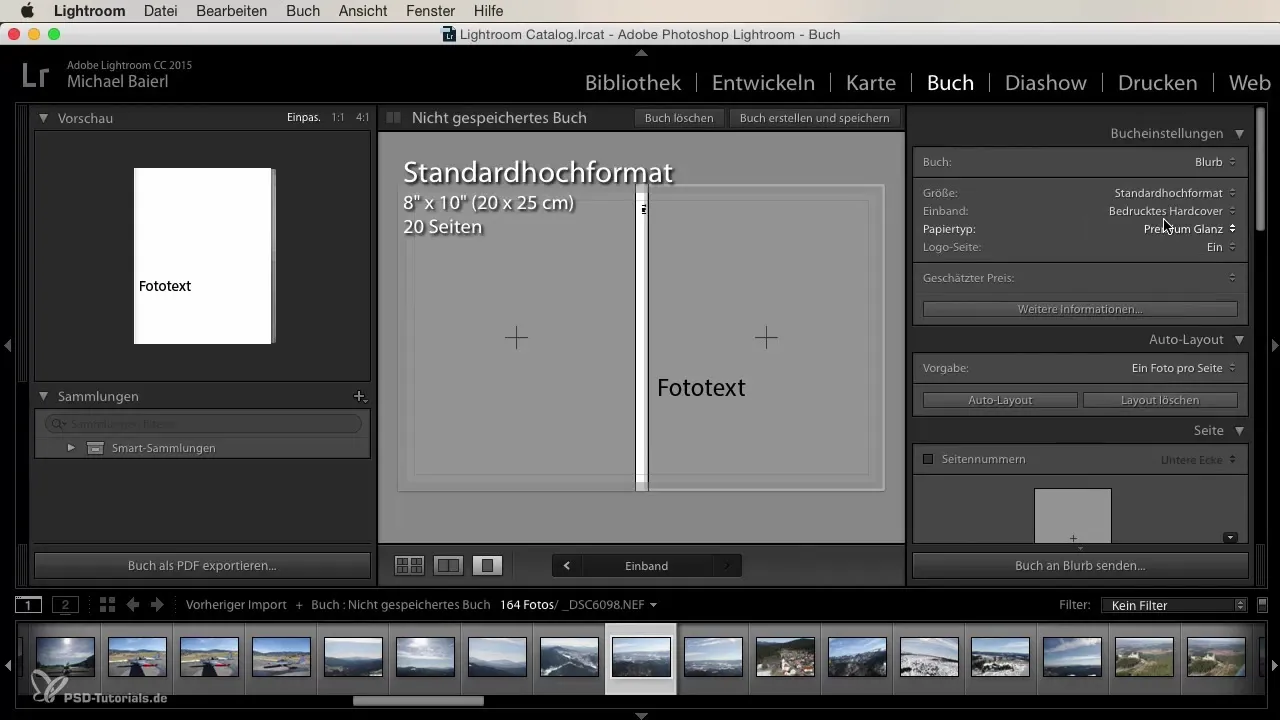This screenshot has height=720, width=1280.
Task: Open the Geschätzter Preis currency dropdown
Action: point(1232,278)
